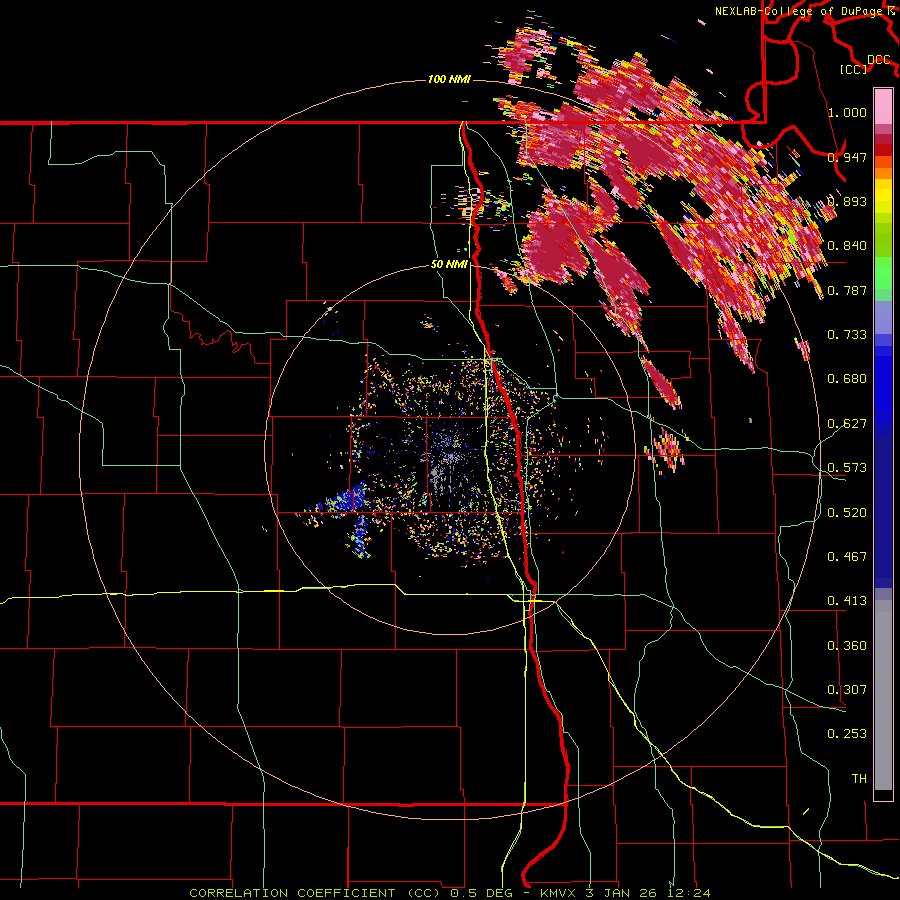Click the small pink echo east of the 50 NMI ring

tap(667, 449)
